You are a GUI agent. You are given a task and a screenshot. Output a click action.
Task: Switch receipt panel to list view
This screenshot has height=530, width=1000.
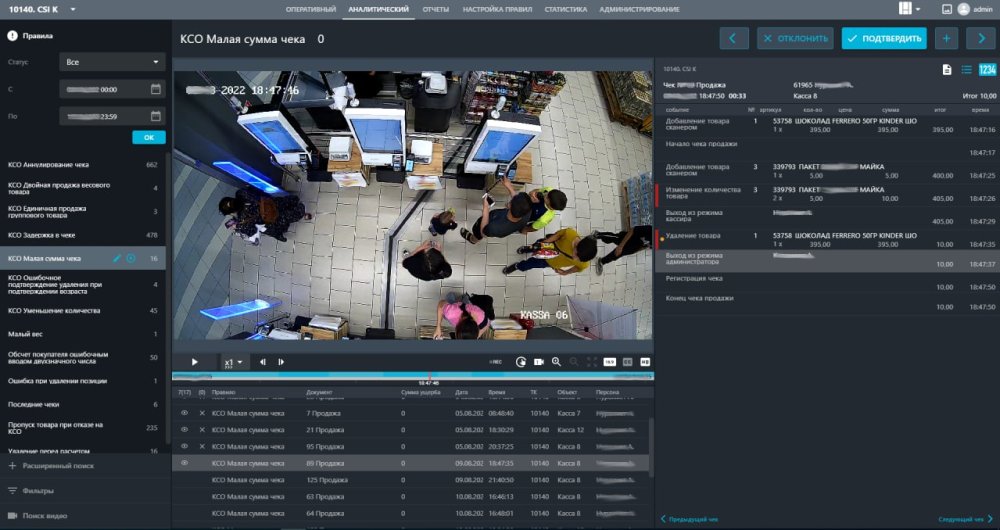[967, 69]
